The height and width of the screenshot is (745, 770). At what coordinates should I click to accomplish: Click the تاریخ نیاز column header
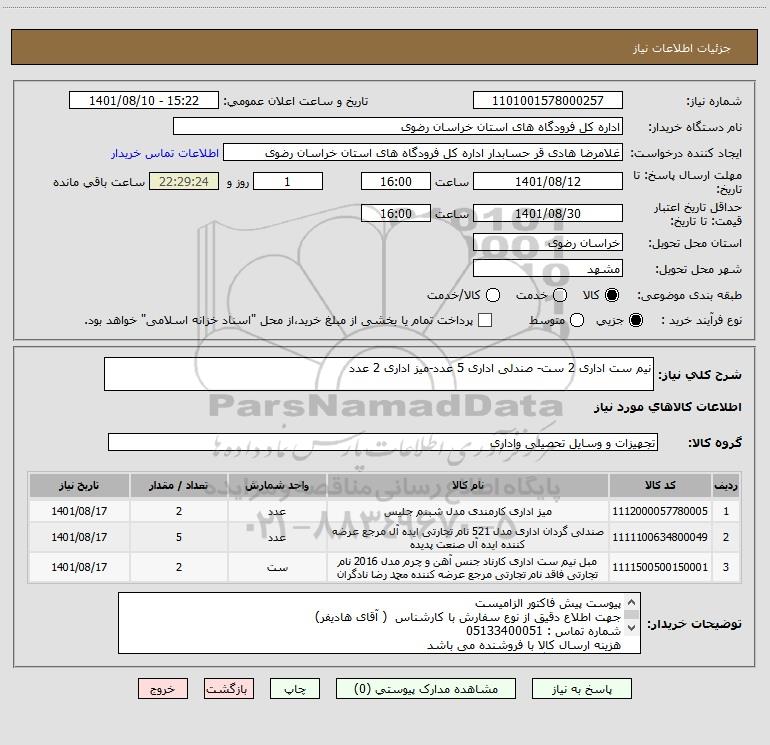coord(79,486)
